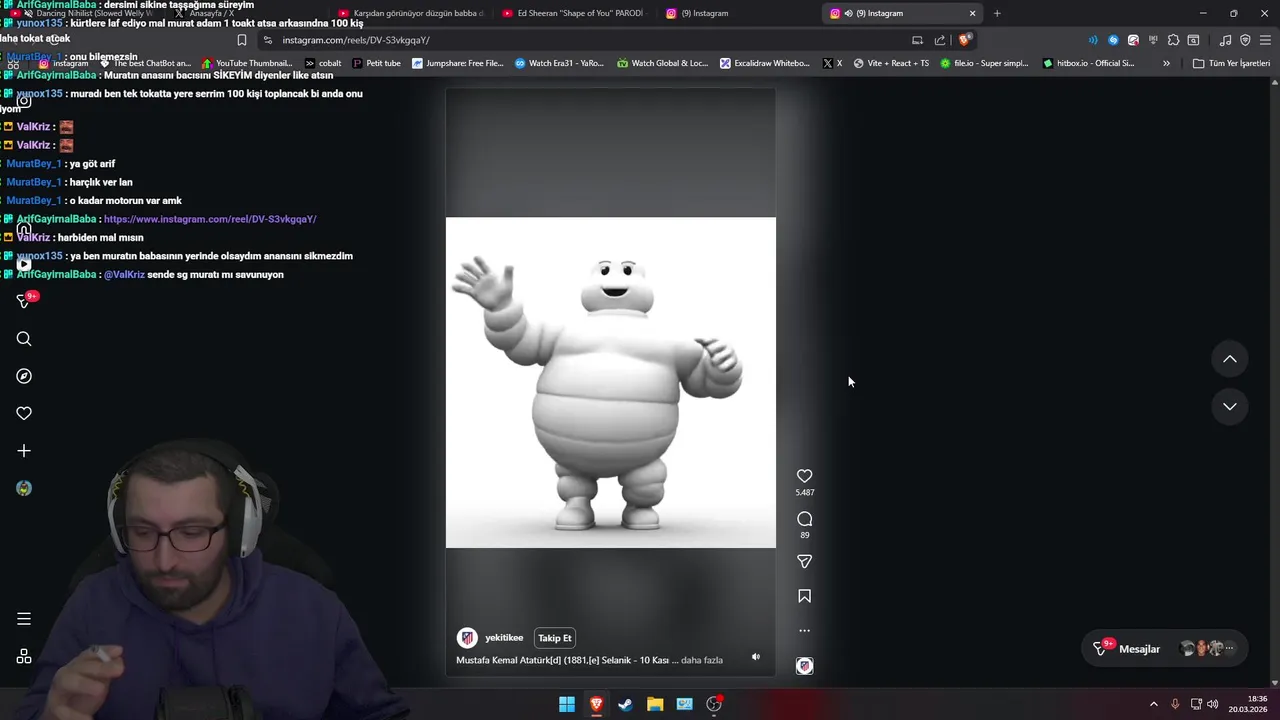
Task: Expand hidden bookmarks double chevron
Action: point(1166,63)
